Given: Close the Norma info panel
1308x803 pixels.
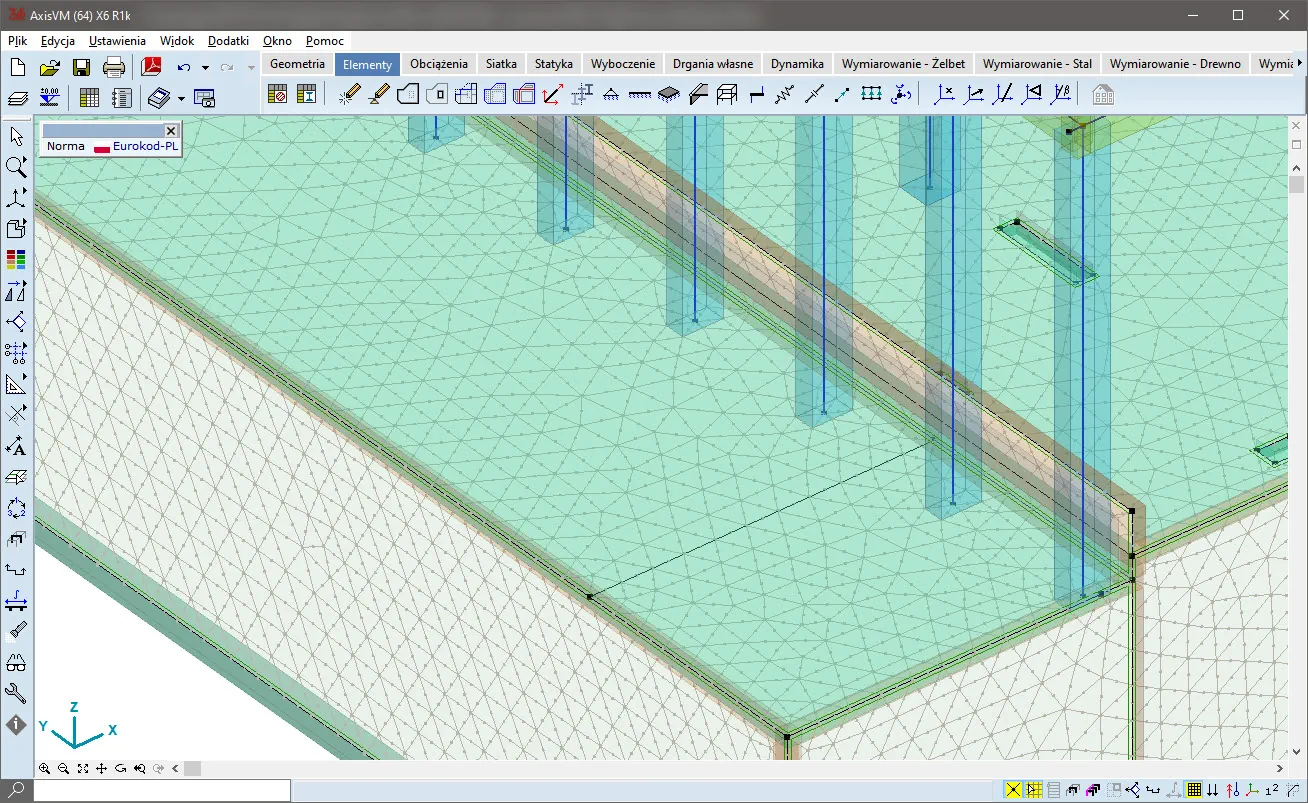Looking at the screenshot, I should (x=171, y=131).
